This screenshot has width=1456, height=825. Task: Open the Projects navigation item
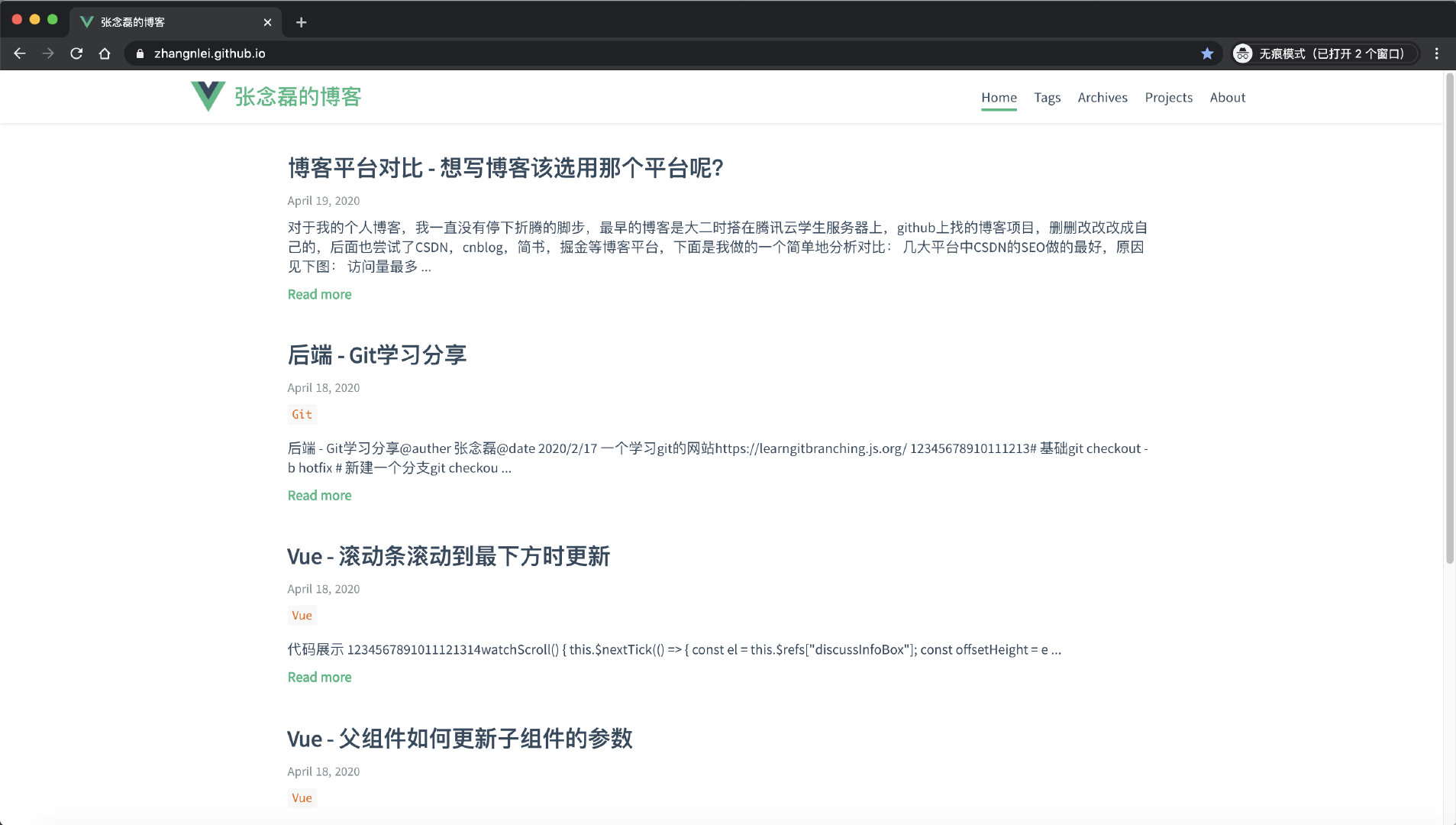[x=1168, y=97]
